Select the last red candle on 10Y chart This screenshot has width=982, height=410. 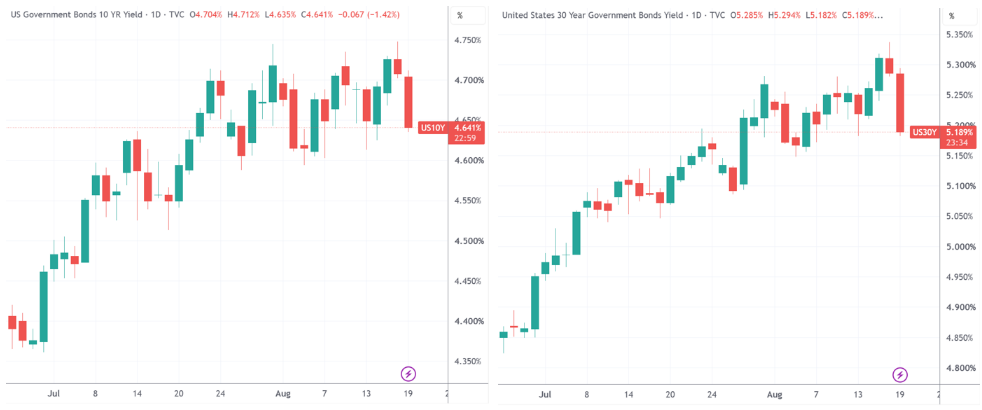[x=408, y=102]
